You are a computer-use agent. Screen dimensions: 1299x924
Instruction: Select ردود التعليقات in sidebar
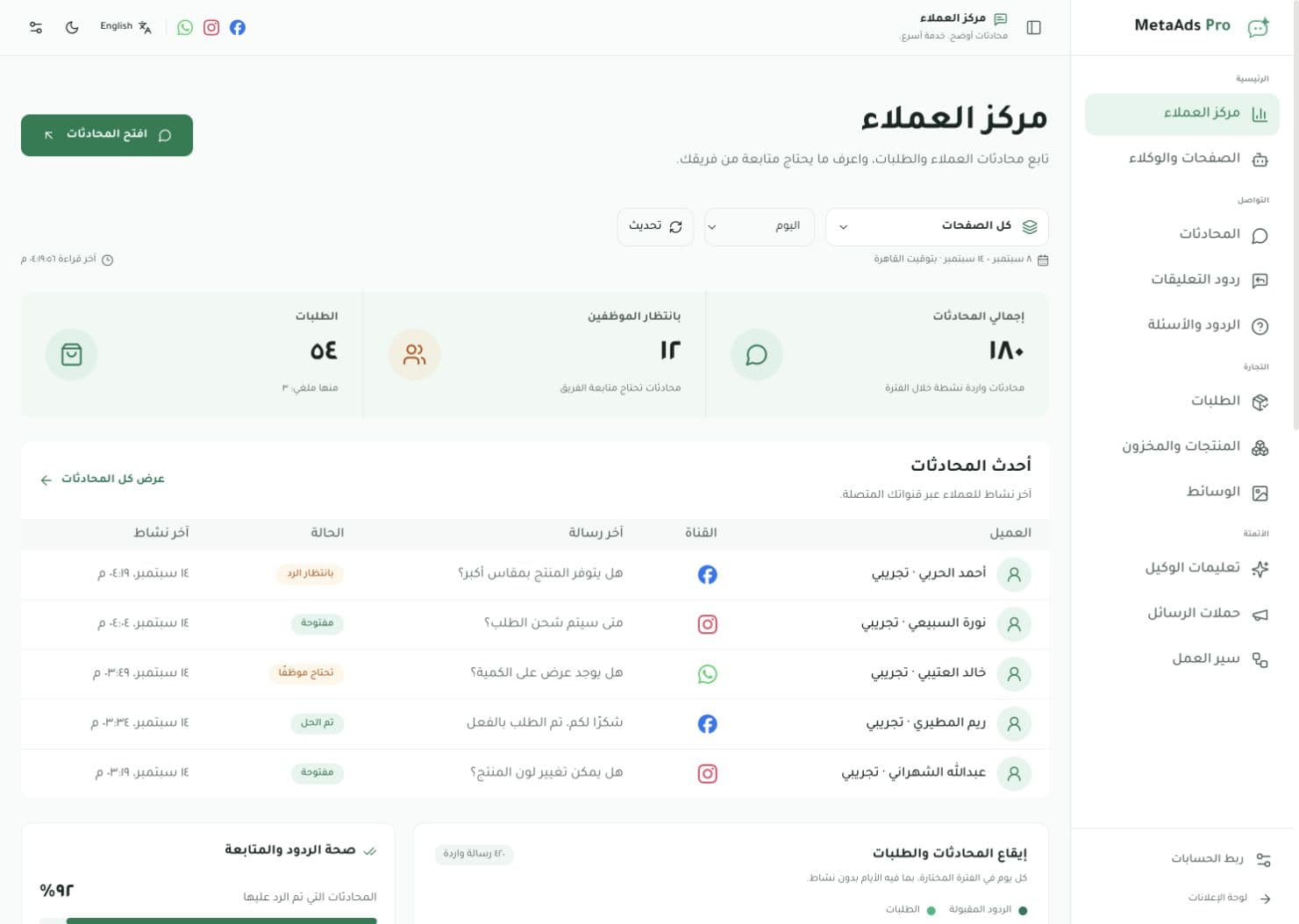(1181, 280)
